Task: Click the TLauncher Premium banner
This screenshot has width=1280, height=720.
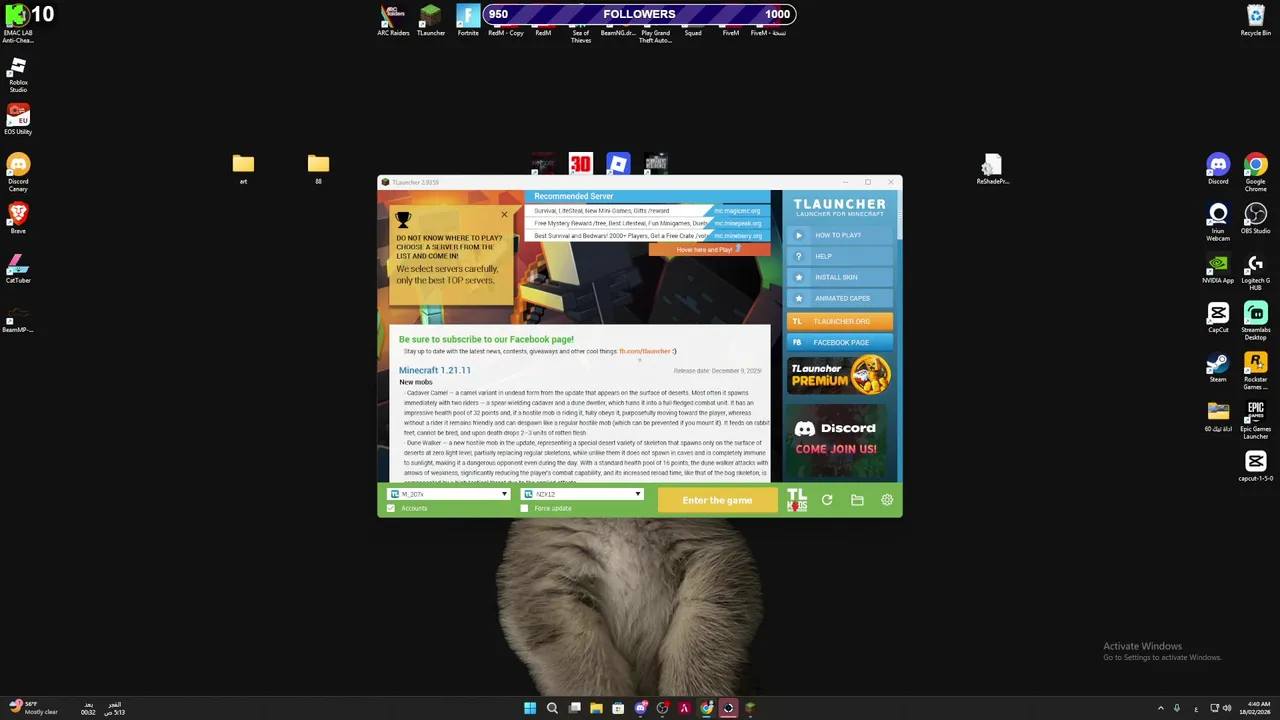Action: click(840, 375)
